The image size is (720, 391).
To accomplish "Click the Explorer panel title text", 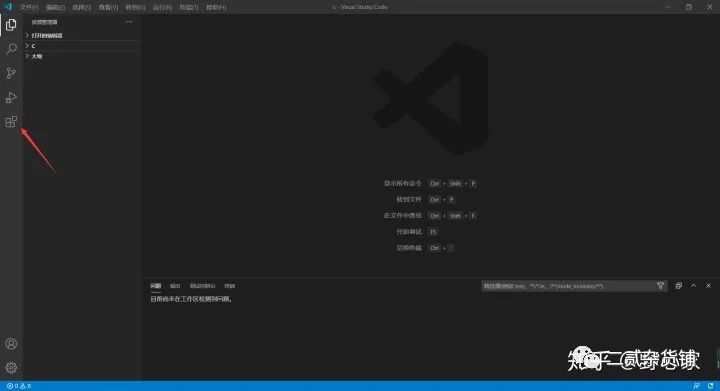I will [45, 22].
